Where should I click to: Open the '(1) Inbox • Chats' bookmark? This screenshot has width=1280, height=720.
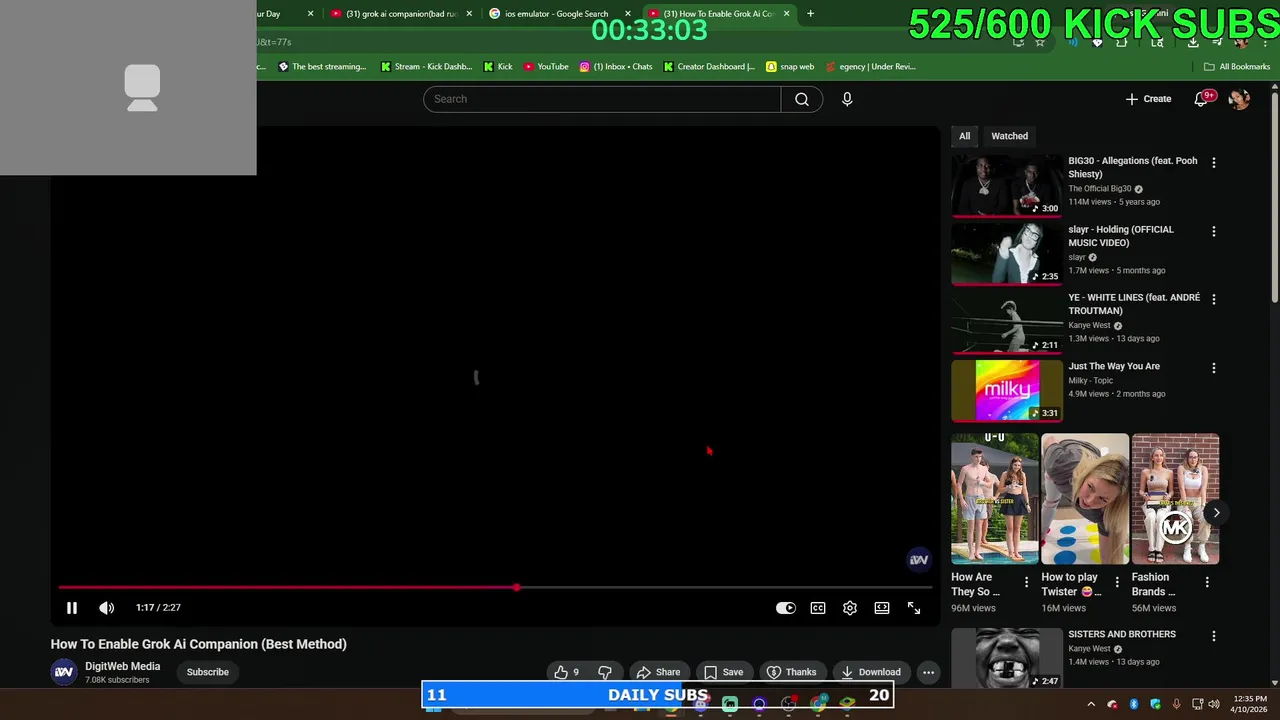(x=616, y=67)
